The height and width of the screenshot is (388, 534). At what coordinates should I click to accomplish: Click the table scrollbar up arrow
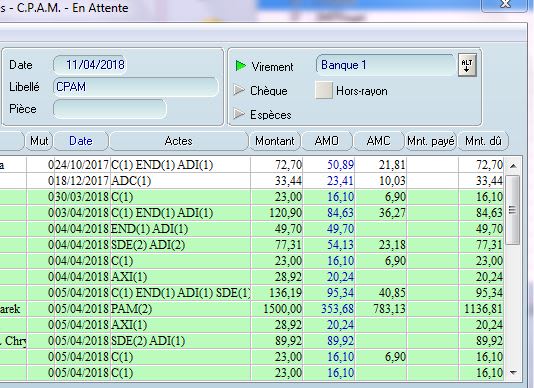click(513, 166)
